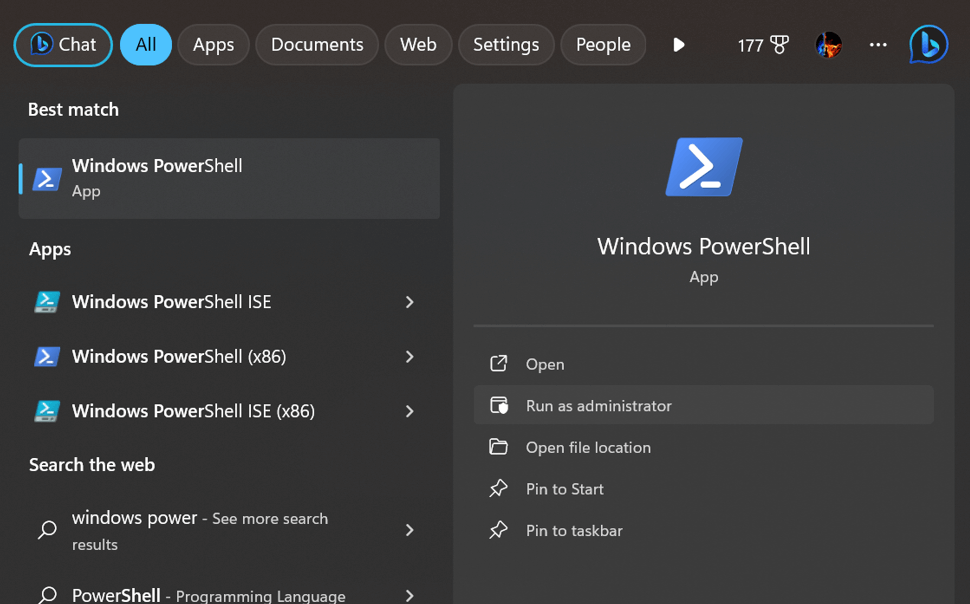The height and width of the screenshot is (604, 970).
Task: Select Windows PowerShell ISE (x86) result
Action: tap(229, 411)
